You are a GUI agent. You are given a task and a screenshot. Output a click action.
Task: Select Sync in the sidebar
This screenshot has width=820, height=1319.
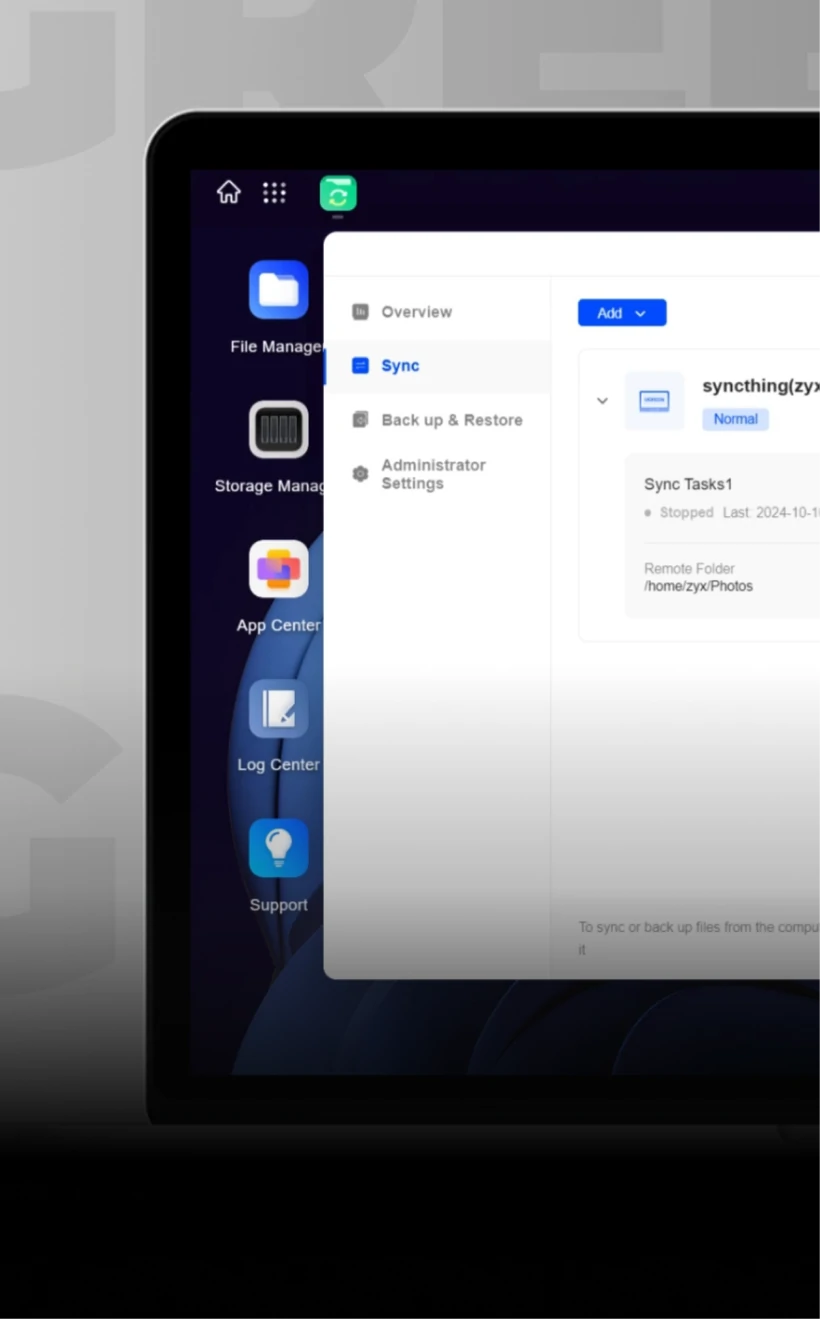tap(400, 366)
